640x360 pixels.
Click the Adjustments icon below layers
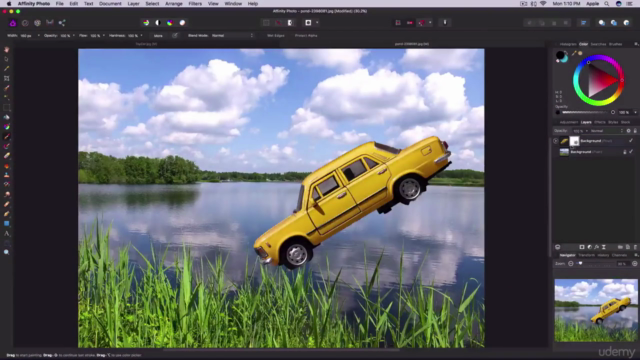pos(589,247)
